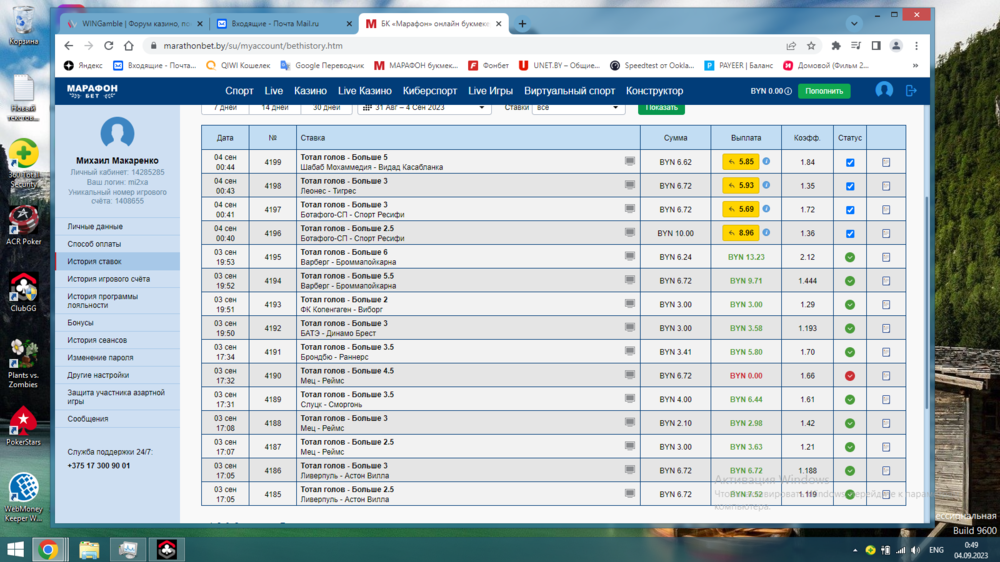Screen dimensions: 1000x562
Task: Uncheck status checkbox for bet 4196
Action: click(x=850, y=234)
